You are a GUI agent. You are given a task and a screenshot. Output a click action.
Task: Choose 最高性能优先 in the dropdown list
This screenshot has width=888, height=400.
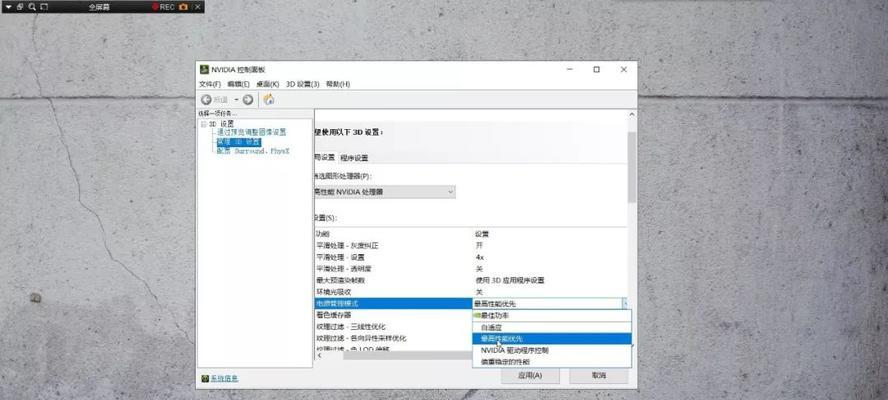coord(552,338)
